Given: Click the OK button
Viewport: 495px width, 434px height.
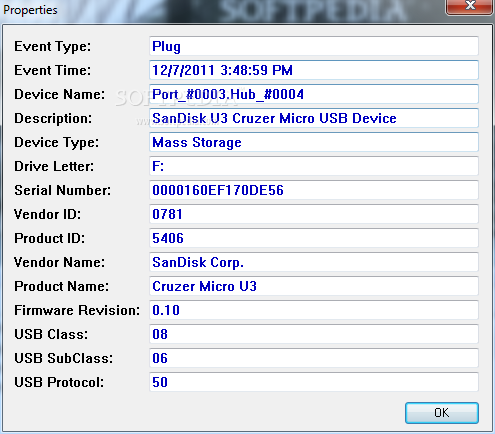Looking at the screenshot, I should [442, 413].
